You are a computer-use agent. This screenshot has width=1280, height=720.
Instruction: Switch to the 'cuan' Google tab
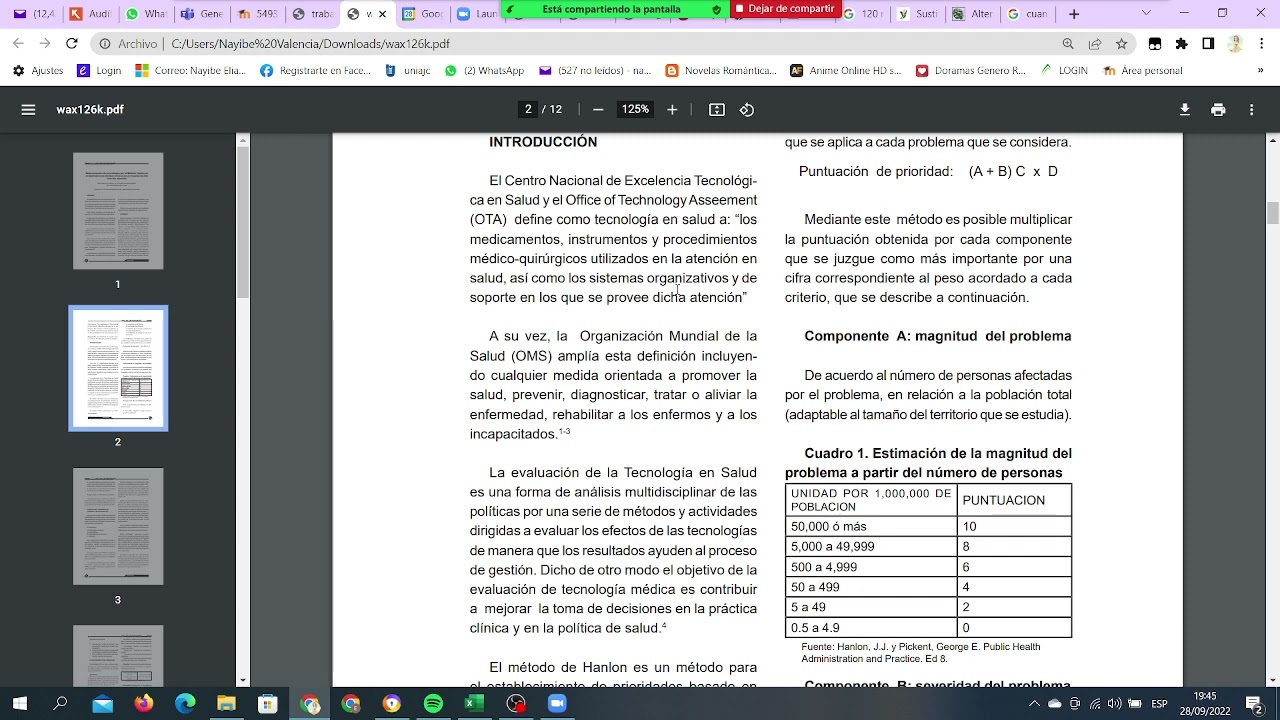pyautogui.click(x=1027, y=14)
